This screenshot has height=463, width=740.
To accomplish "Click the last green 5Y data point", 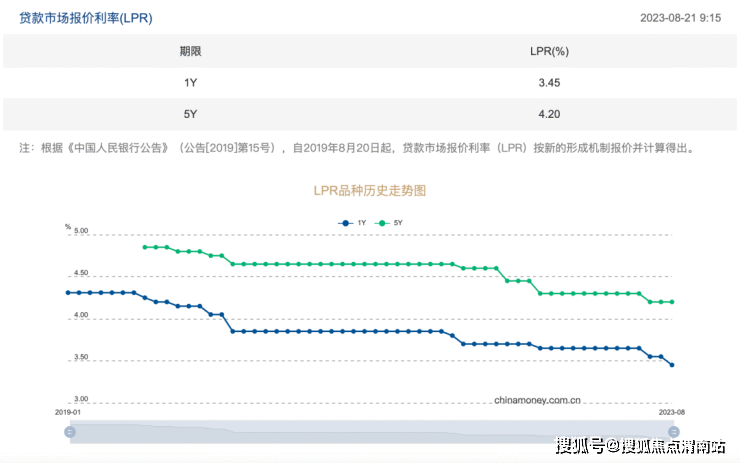I will click(672, 302).
